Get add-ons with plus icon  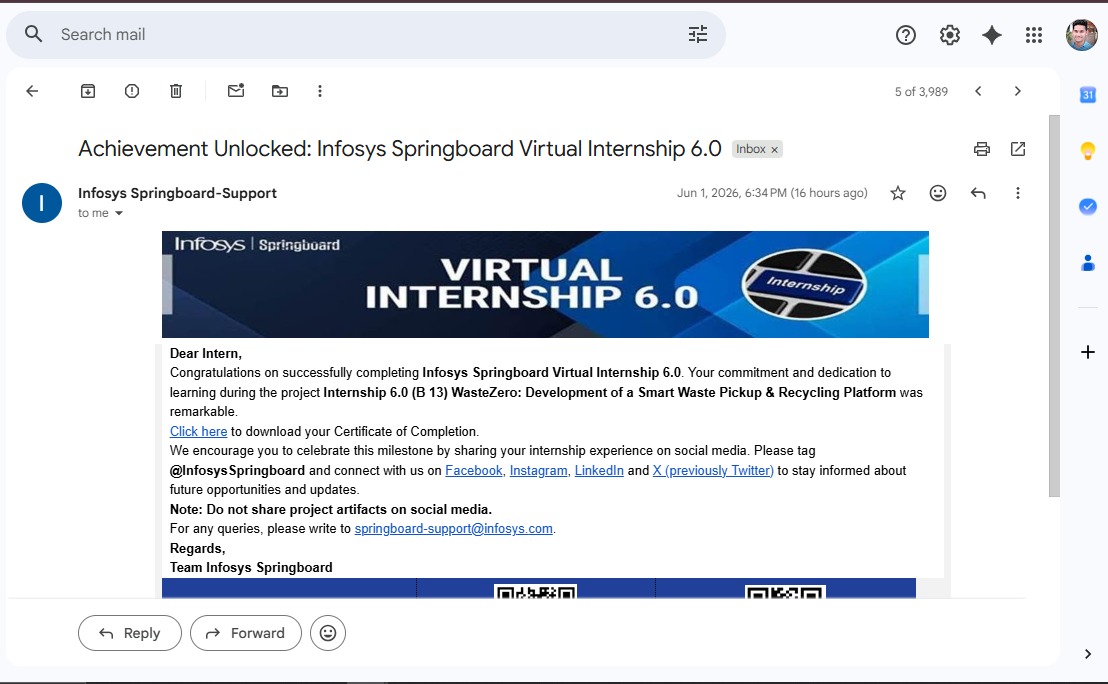coord(1088,352)
